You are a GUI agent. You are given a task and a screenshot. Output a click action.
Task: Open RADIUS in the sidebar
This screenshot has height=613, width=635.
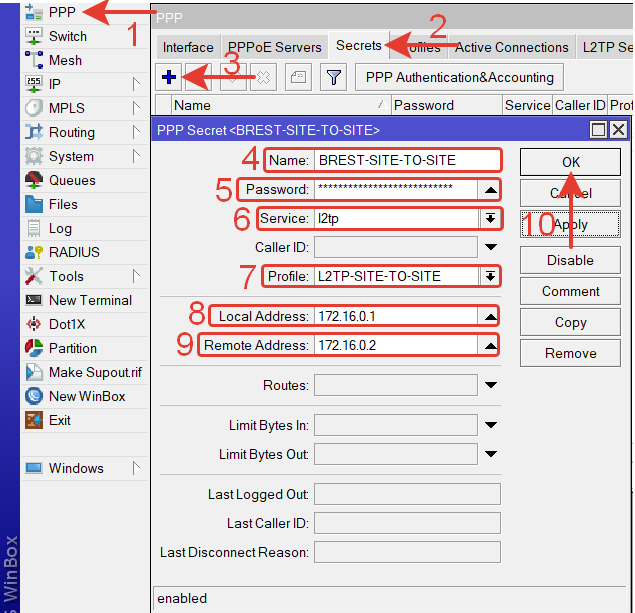coord(74,252)
